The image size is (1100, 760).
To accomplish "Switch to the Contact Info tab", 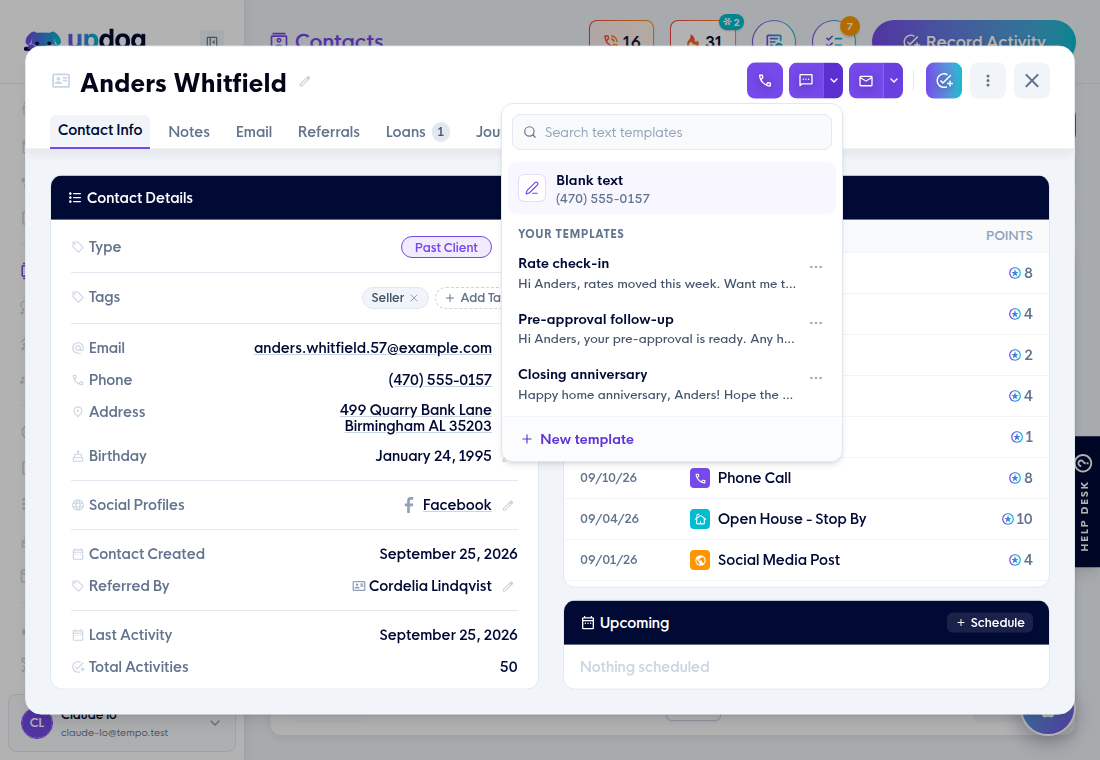I will click(100, 131).
